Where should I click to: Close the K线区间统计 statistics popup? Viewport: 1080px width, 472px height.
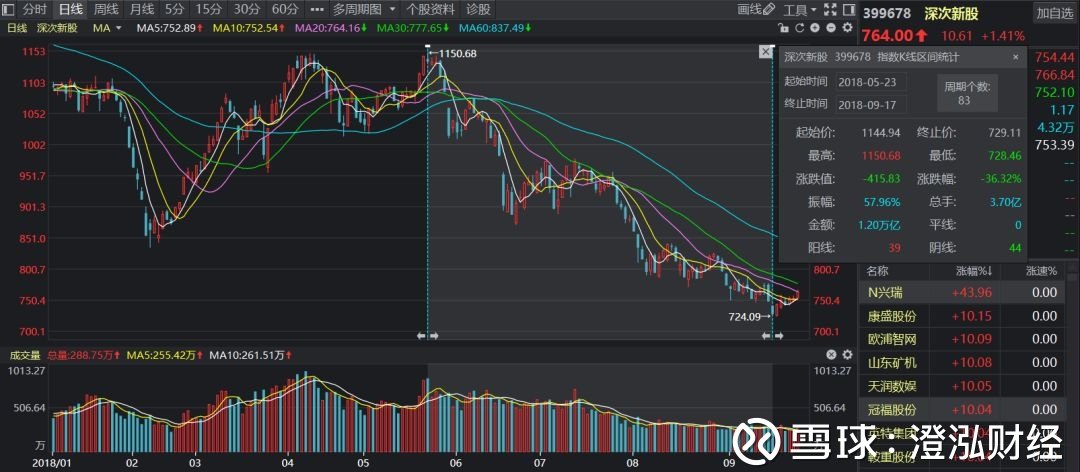1015,57
